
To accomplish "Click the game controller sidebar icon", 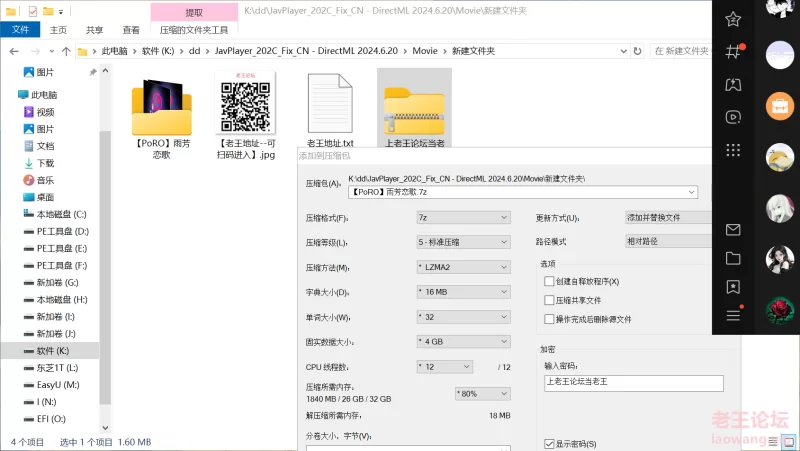I will click(733, 85).
